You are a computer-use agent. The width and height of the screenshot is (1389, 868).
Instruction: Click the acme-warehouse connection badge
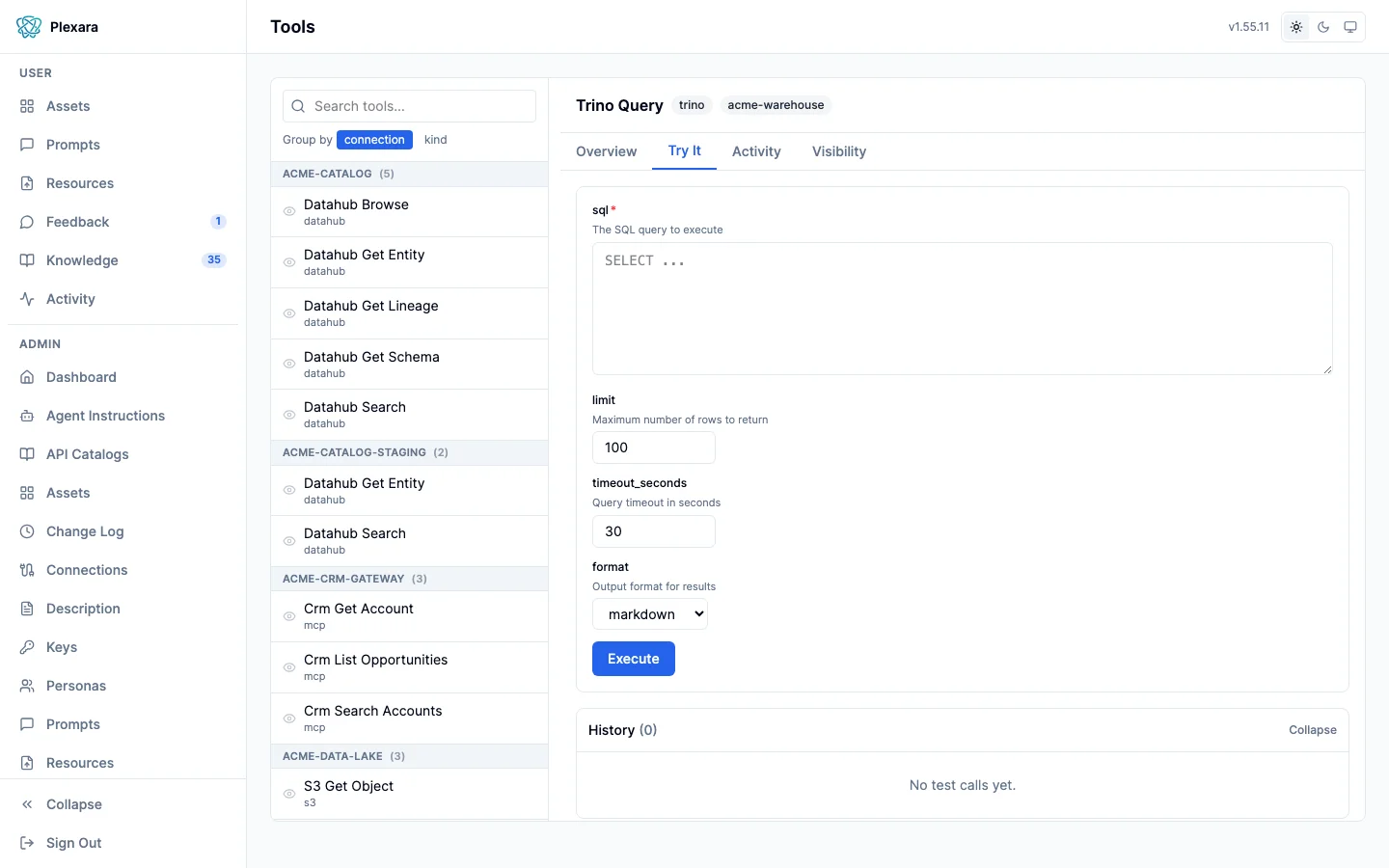(x=776, y=105)
